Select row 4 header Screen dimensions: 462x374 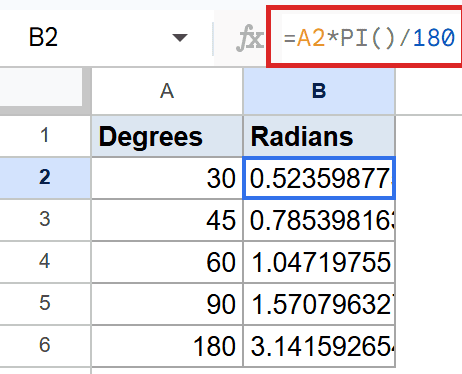(x=45, y=262)
